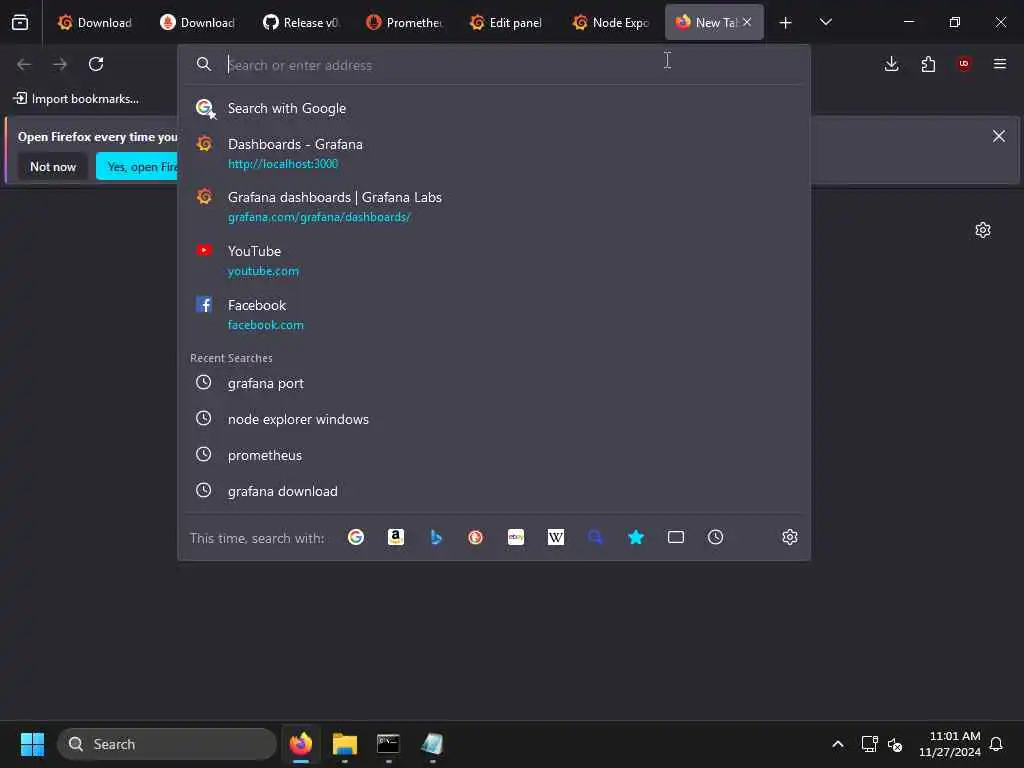Switch to the Prometheus Download tab with red icon
Viewport: 1024px width, 768px height.
point(197,22)
